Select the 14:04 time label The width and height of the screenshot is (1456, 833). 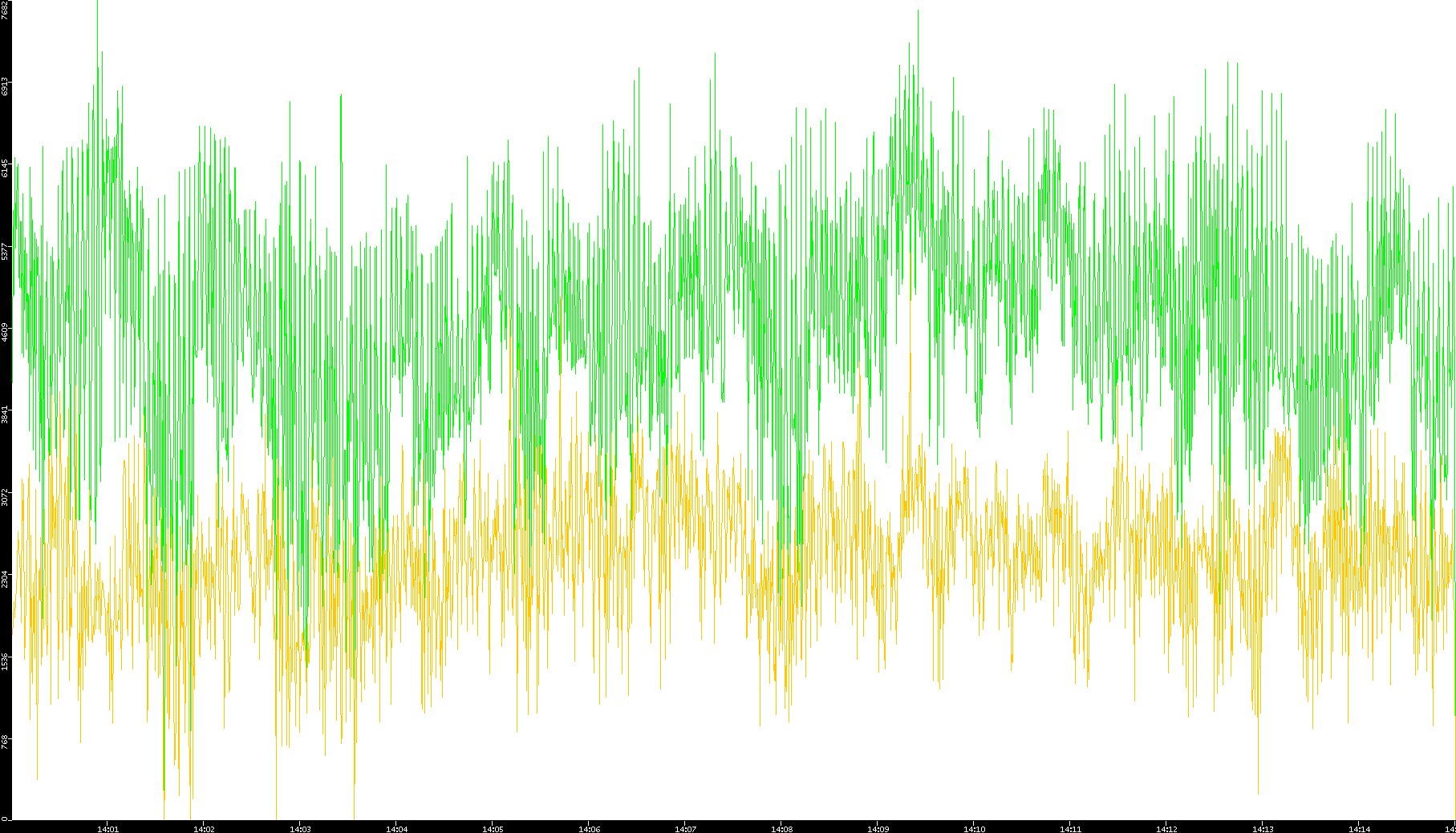click(397, 829)
